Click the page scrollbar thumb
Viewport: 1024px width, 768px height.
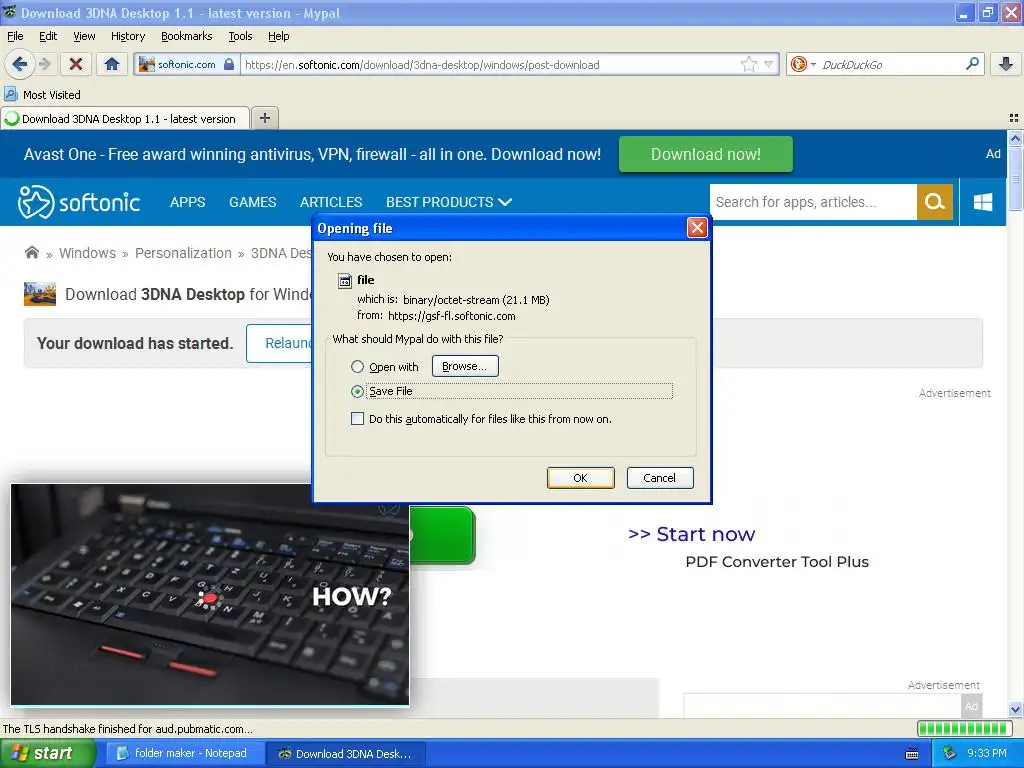(1015, 178)
